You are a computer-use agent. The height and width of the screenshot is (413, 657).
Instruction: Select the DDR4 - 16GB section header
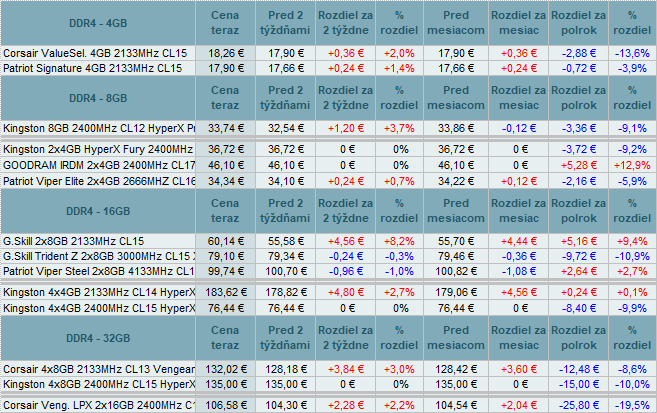pos(98,211)
